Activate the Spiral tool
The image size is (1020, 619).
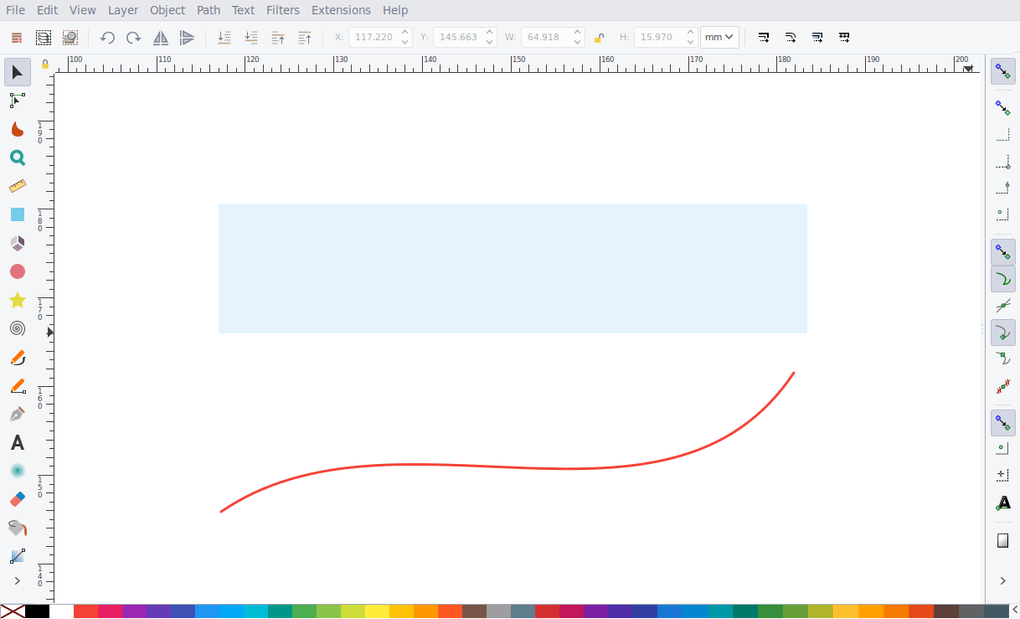pyautogui.click(x=16, y=328)
